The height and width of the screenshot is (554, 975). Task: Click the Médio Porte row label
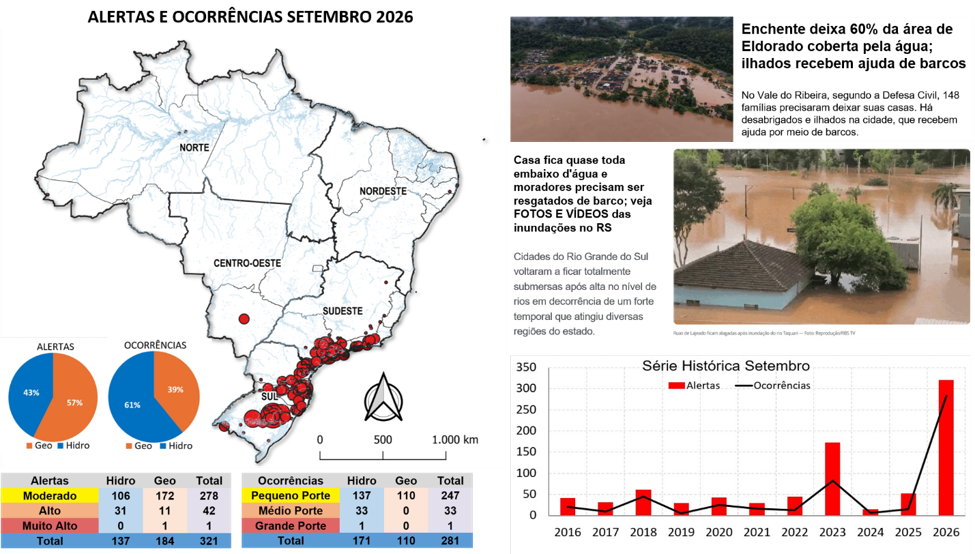point(290,510)
